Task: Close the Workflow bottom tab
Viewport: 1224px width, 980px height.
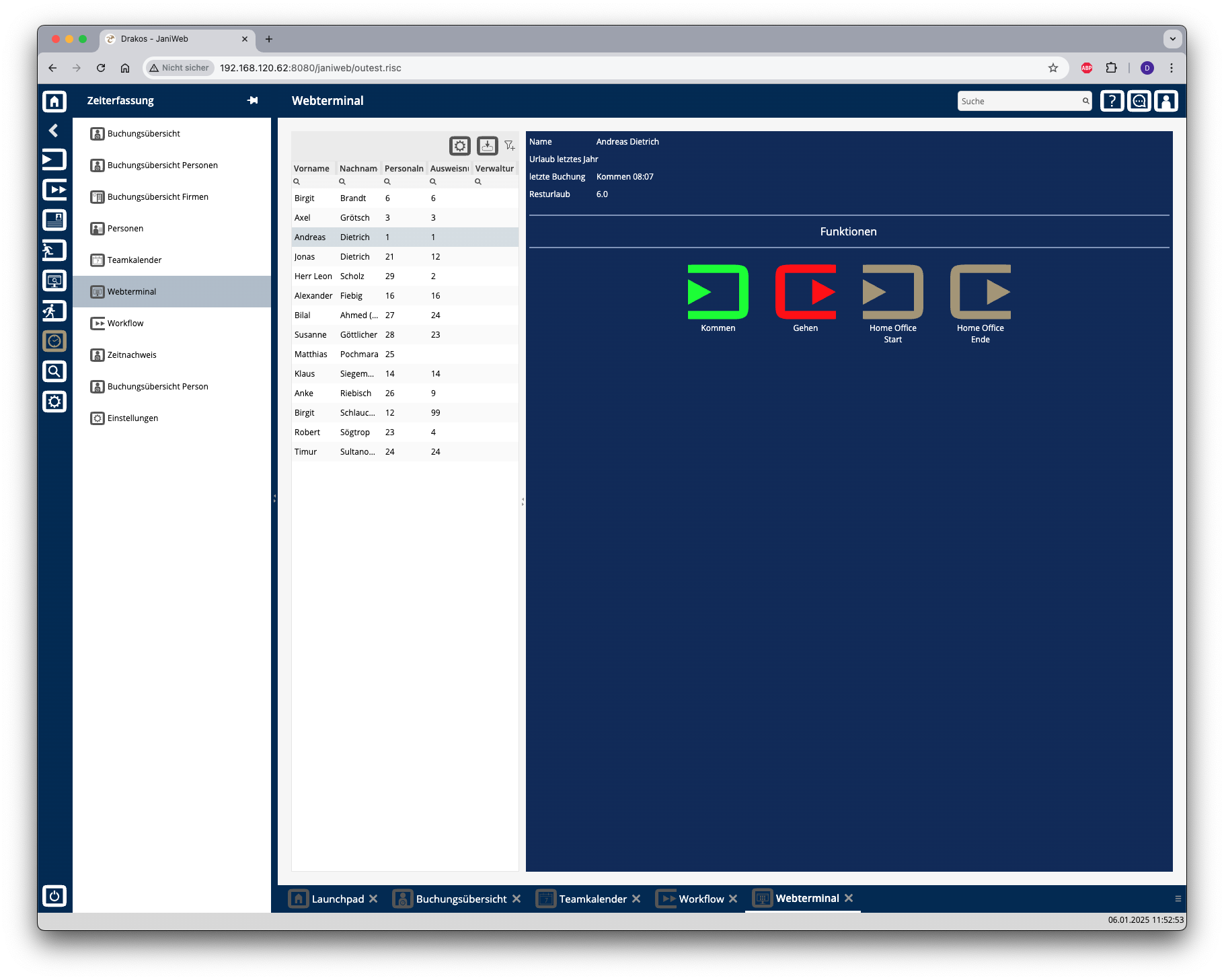Action: tap(733, 899)
